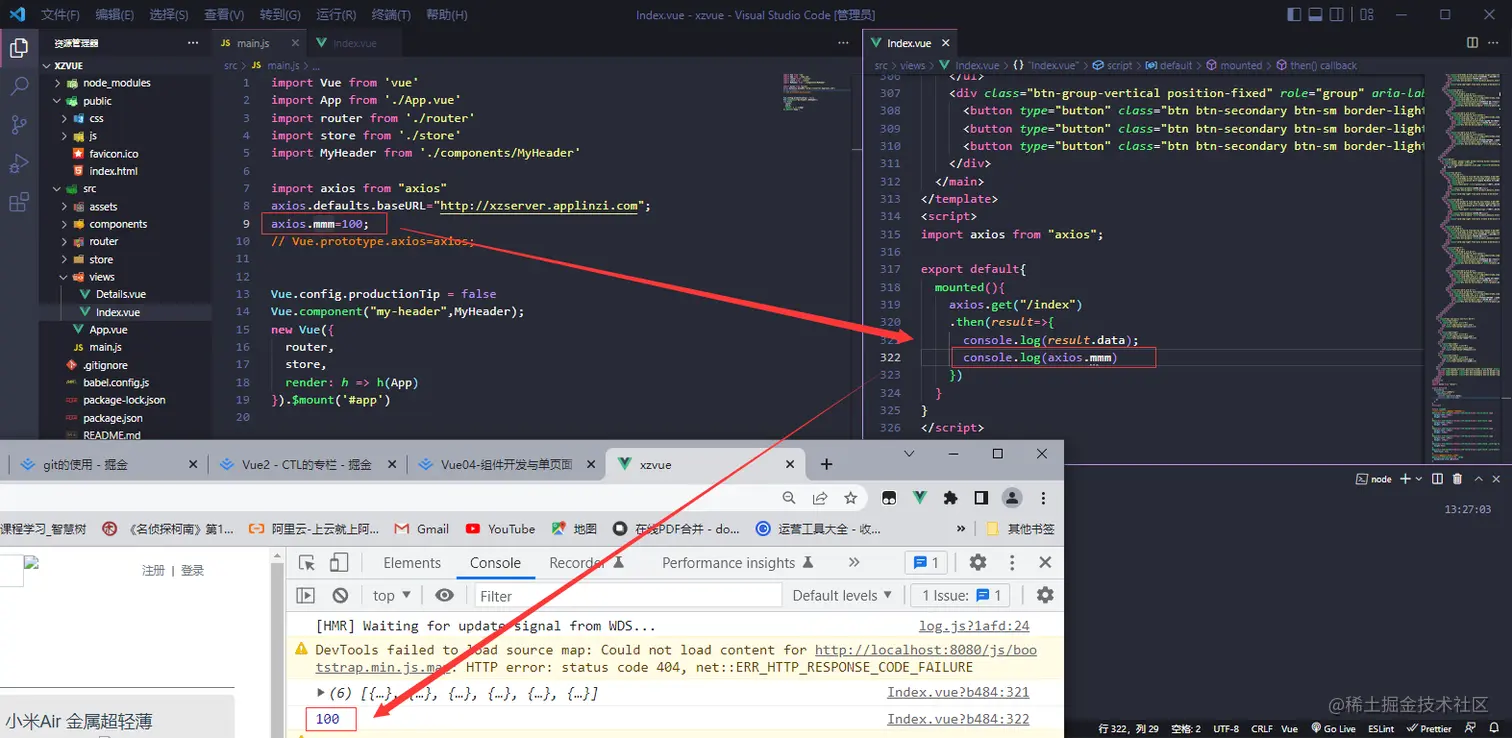The height and width of the screenshot is (738, 1512).
Task: Click the Go Live status bar button
Action: tap(1333, 729)
